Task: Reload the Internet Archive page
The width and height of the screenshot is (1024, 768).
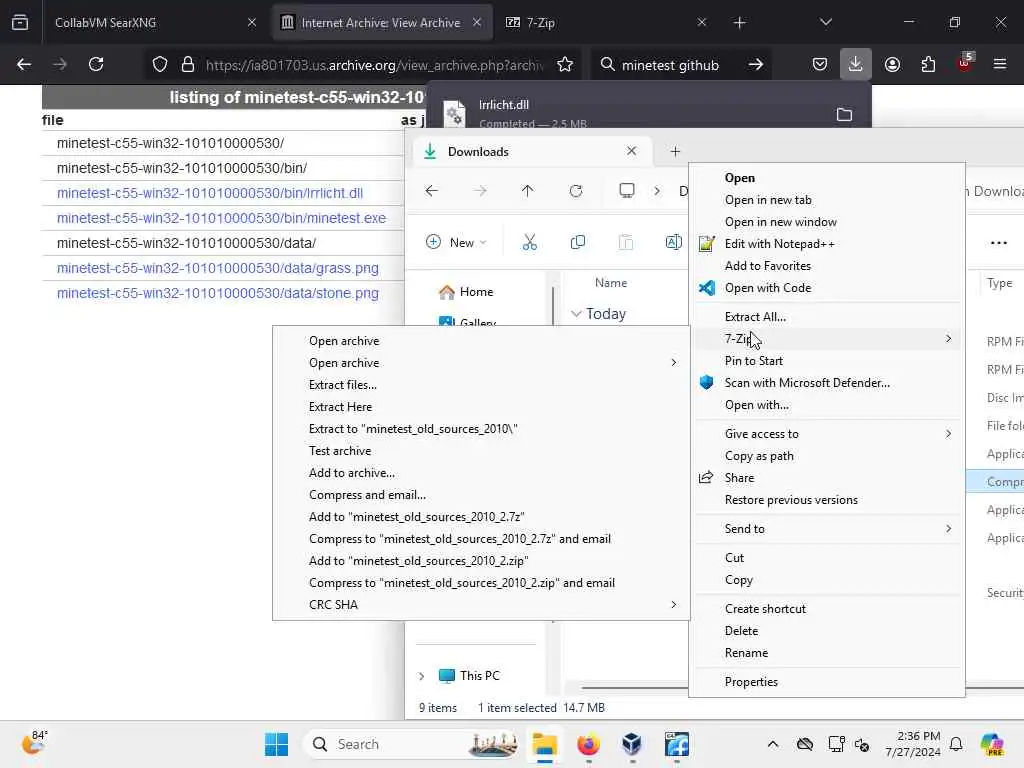Action: 96,65
